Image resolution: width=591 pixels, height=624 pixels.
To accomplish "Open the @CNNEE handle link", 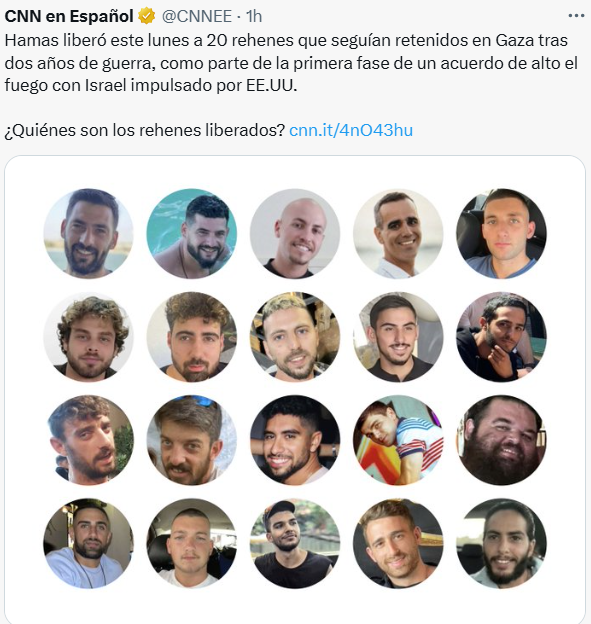I will [x=197, y=16].
